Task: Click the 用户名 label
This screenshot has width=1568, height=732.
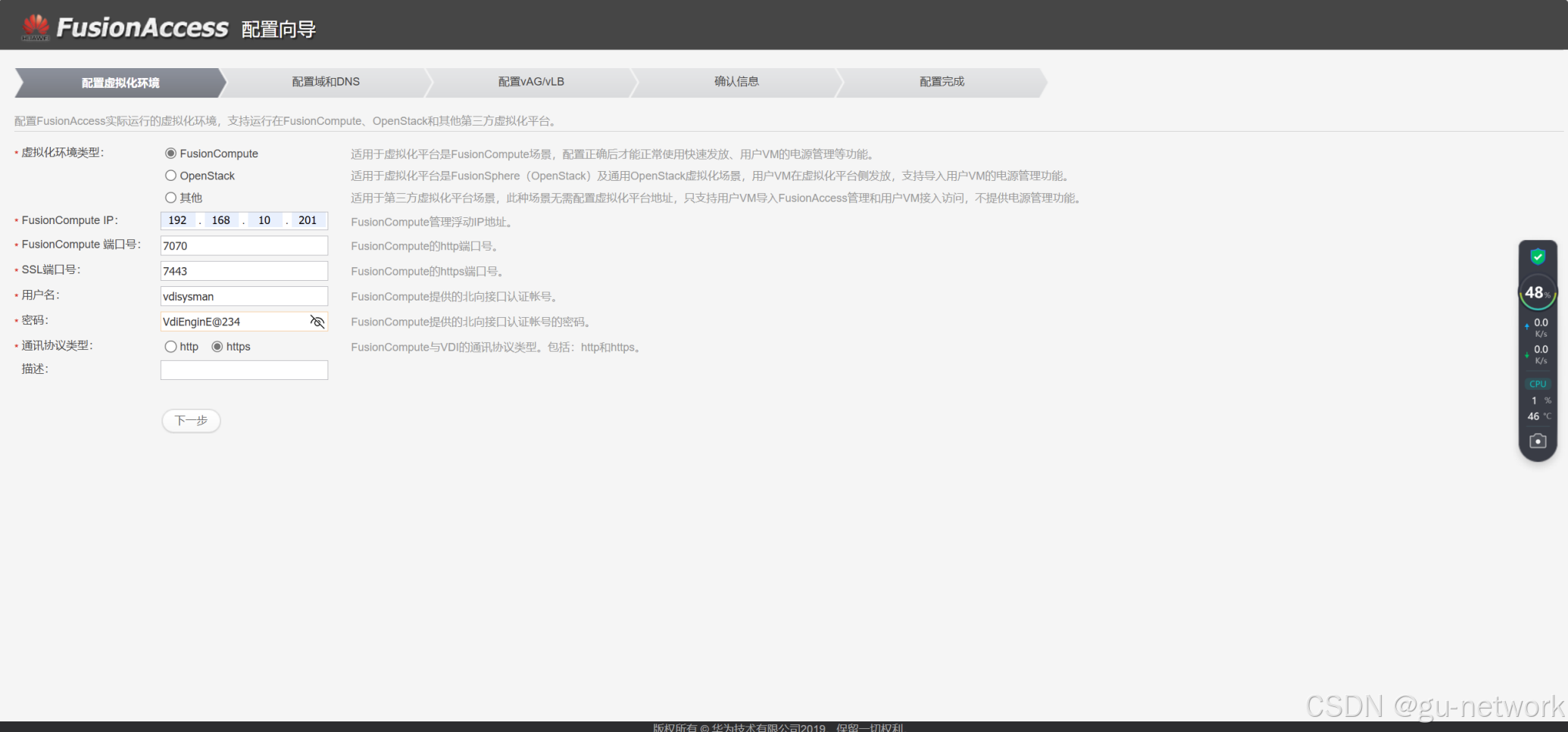Action: [x=40, y=295]
